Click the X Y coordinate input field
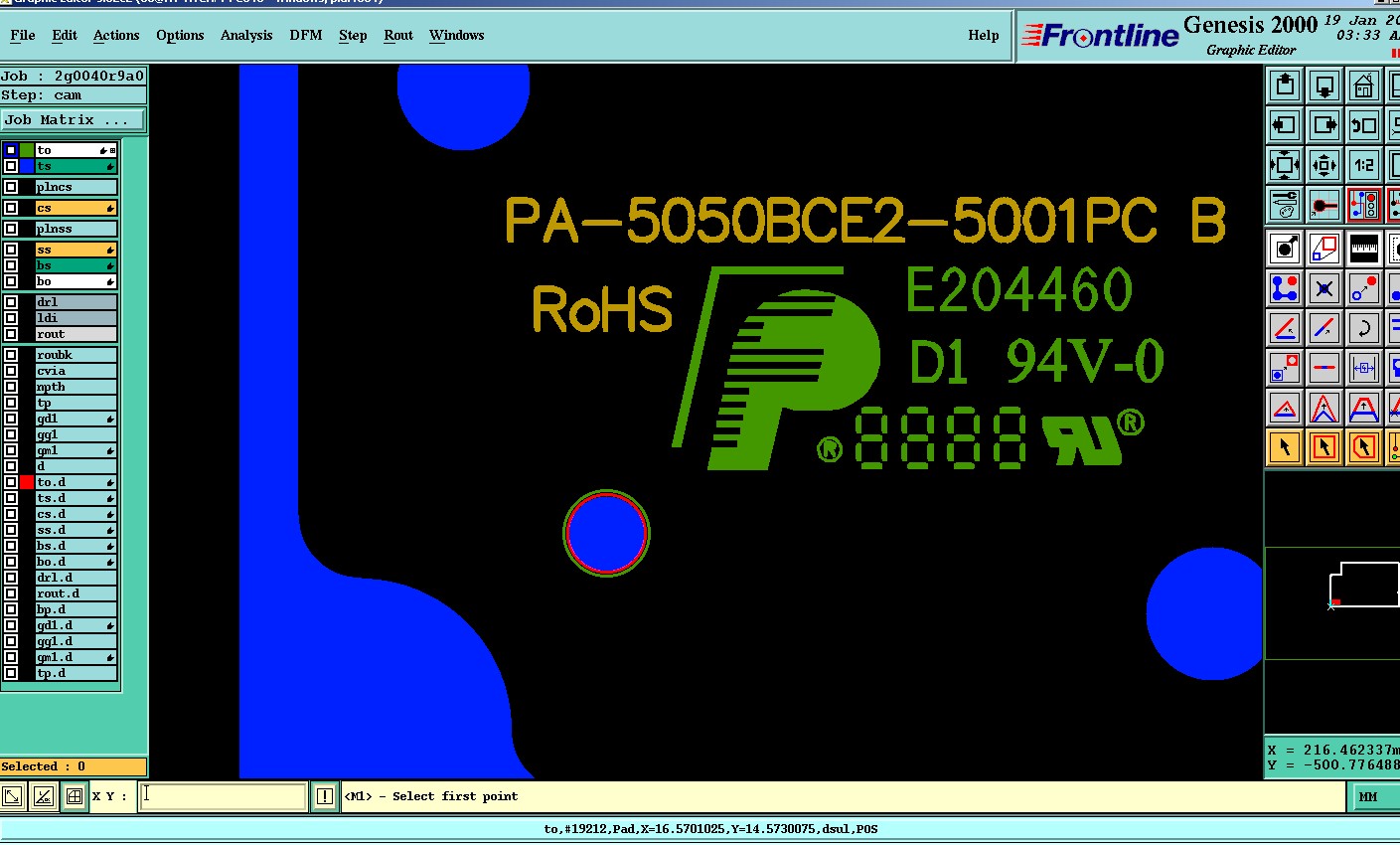1400x845 pixels. point(223,796)
